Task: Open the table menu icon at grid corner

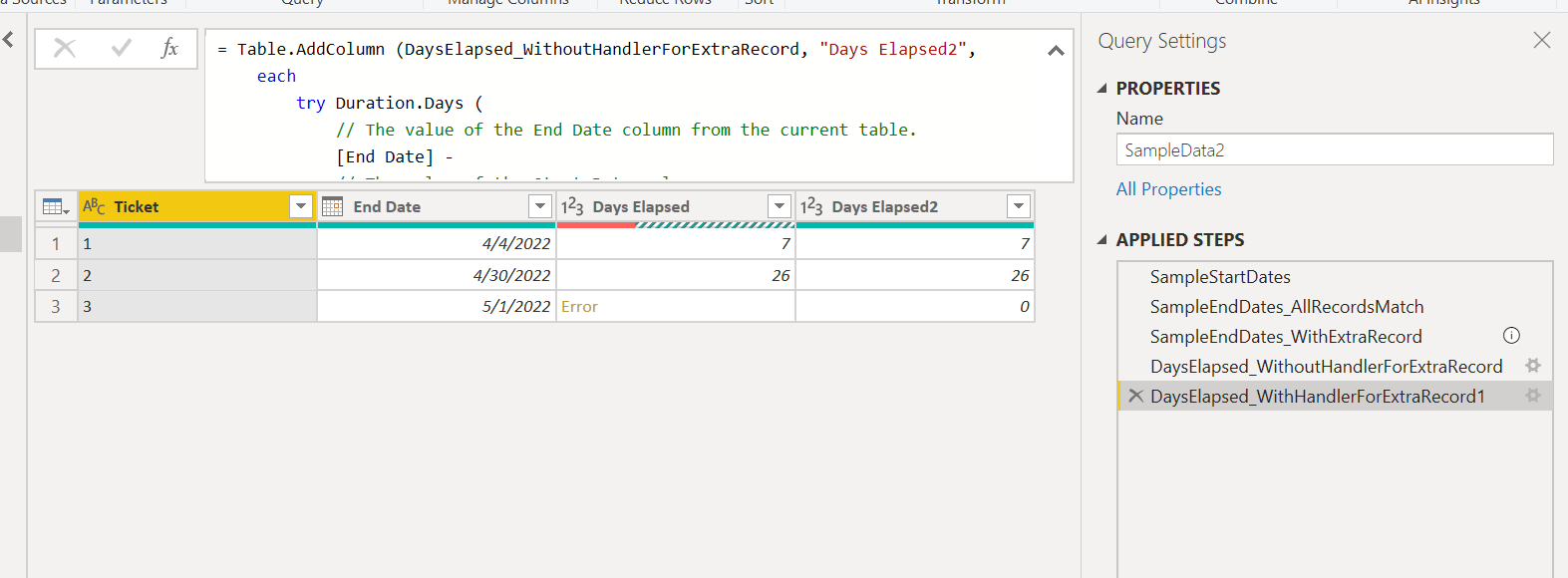Action: 56,206
